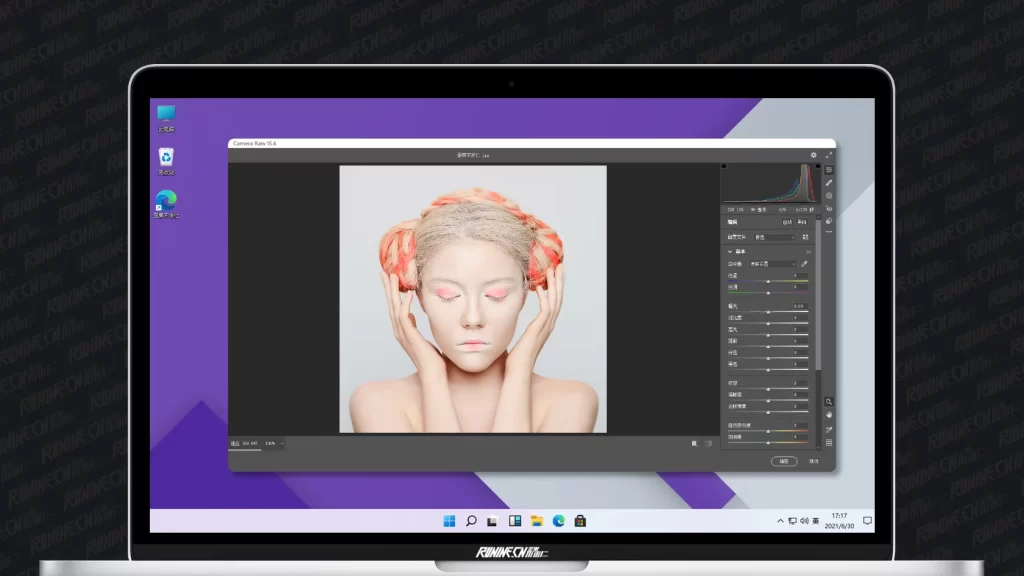Select the Hand pan tool
The height and width of the screenshot is (576, 1024).
[x=829, y=415]
